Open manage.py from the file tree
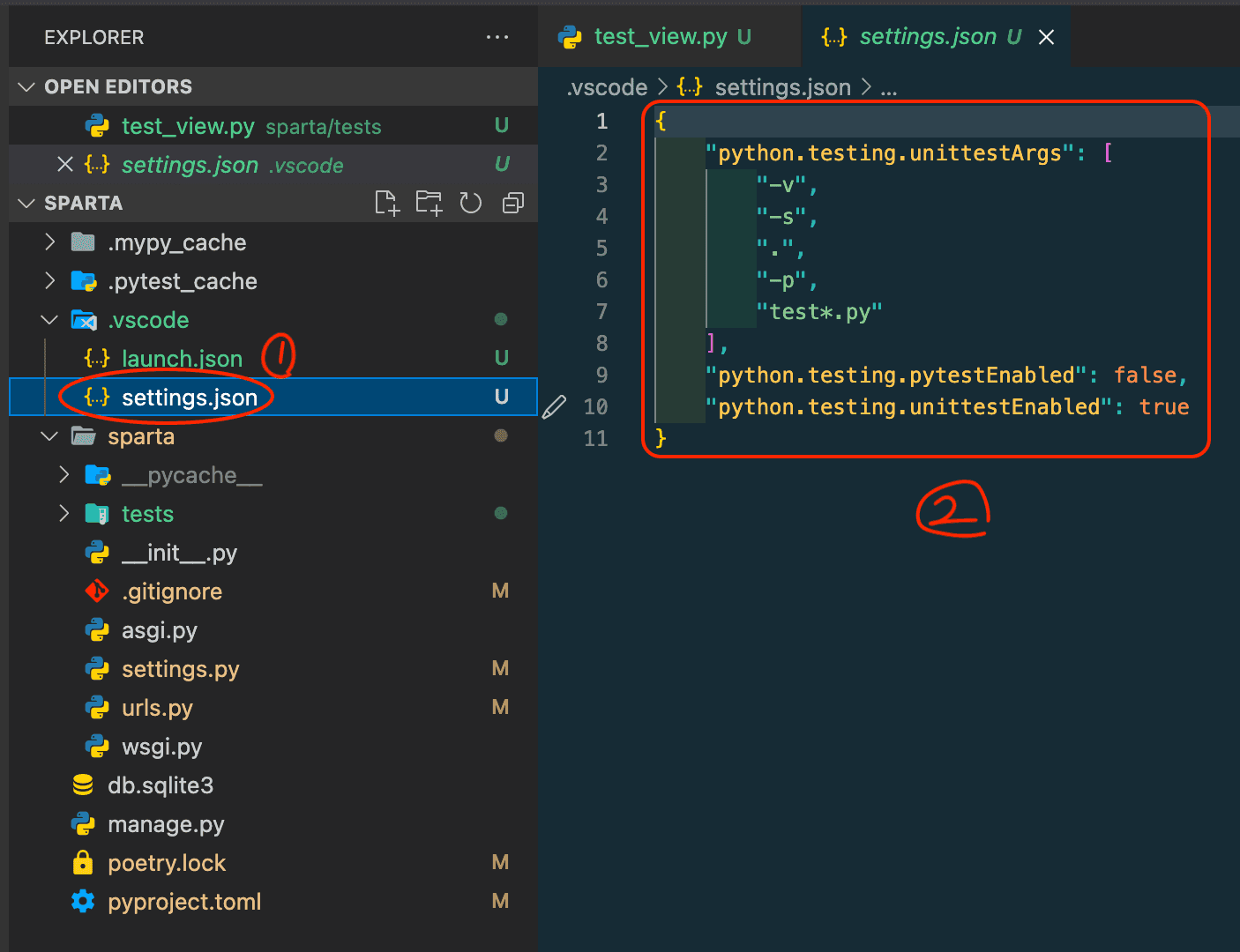The height and width of the screenshot is (952, 1240). click(x=166, y=823)
